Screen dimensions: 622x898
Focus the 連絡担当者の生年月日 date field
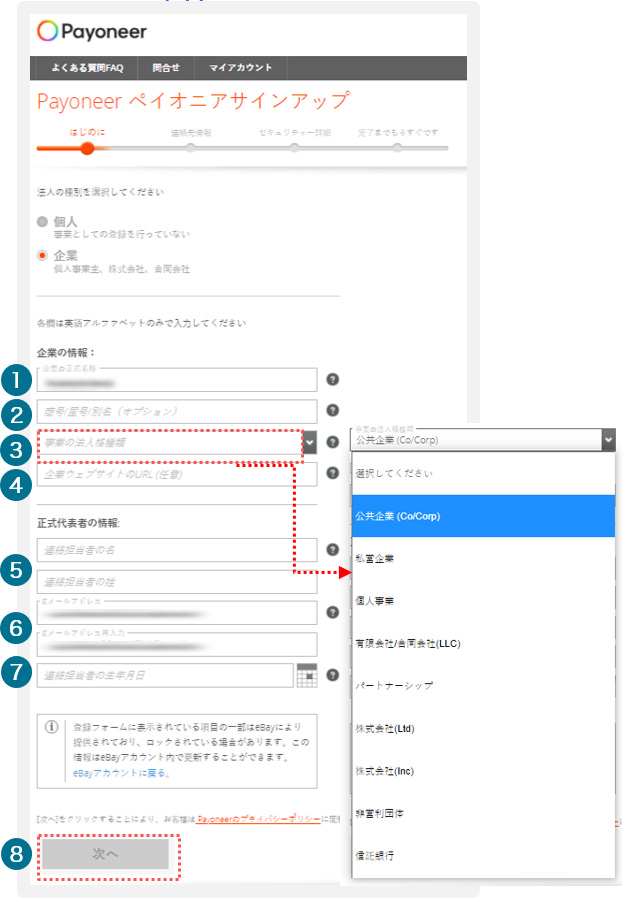tap(165, 676)
